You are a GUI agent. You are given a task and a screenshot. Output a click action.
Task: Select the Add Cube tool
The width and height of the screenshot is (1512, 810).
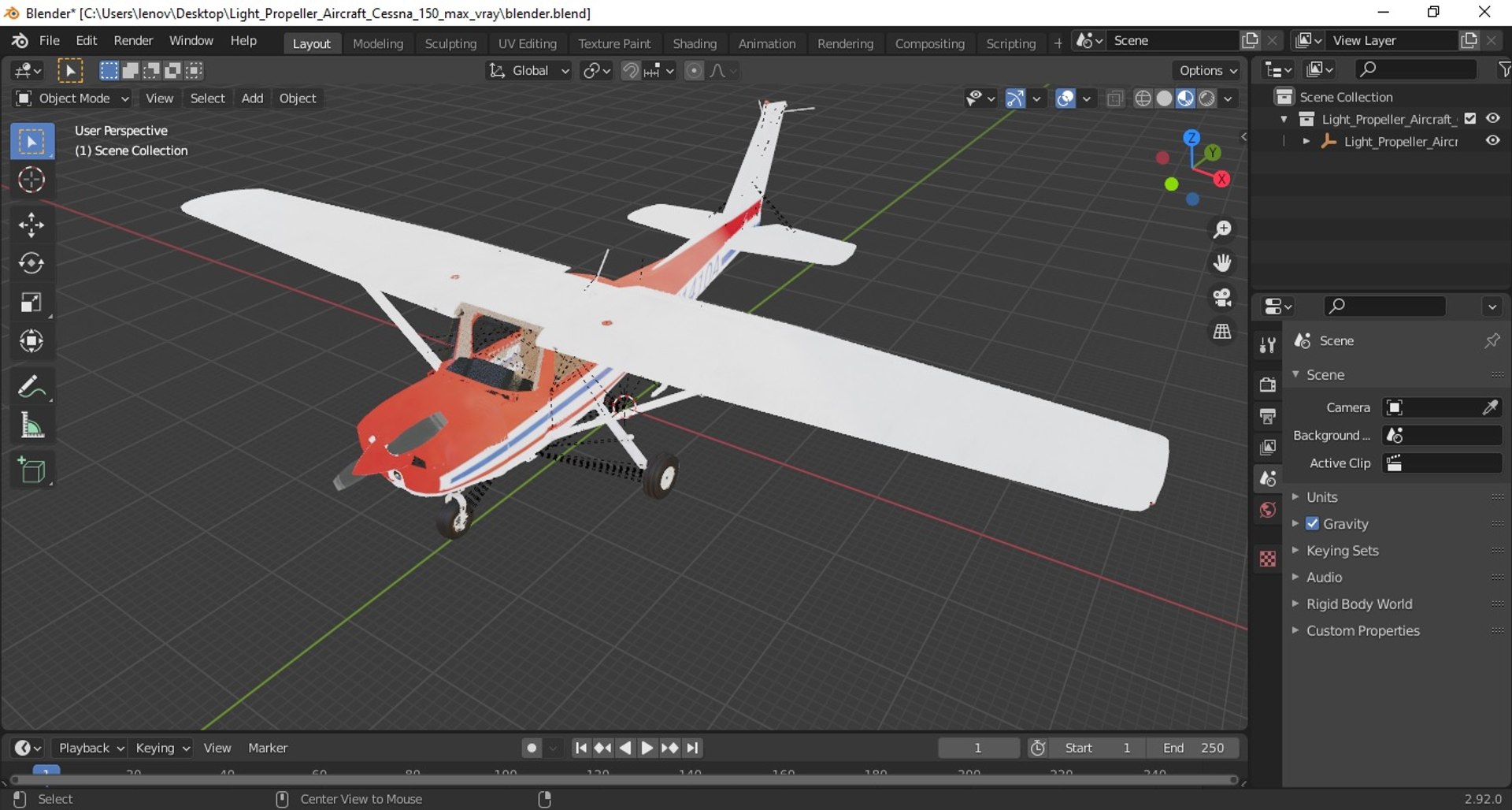[31, 470]
